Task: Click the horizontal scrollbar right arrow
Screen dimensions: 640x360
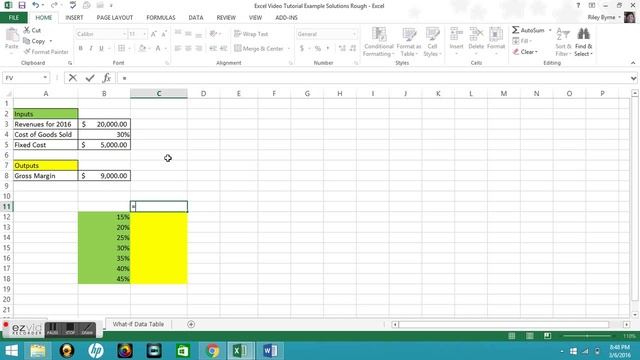Action: point(627,324)
